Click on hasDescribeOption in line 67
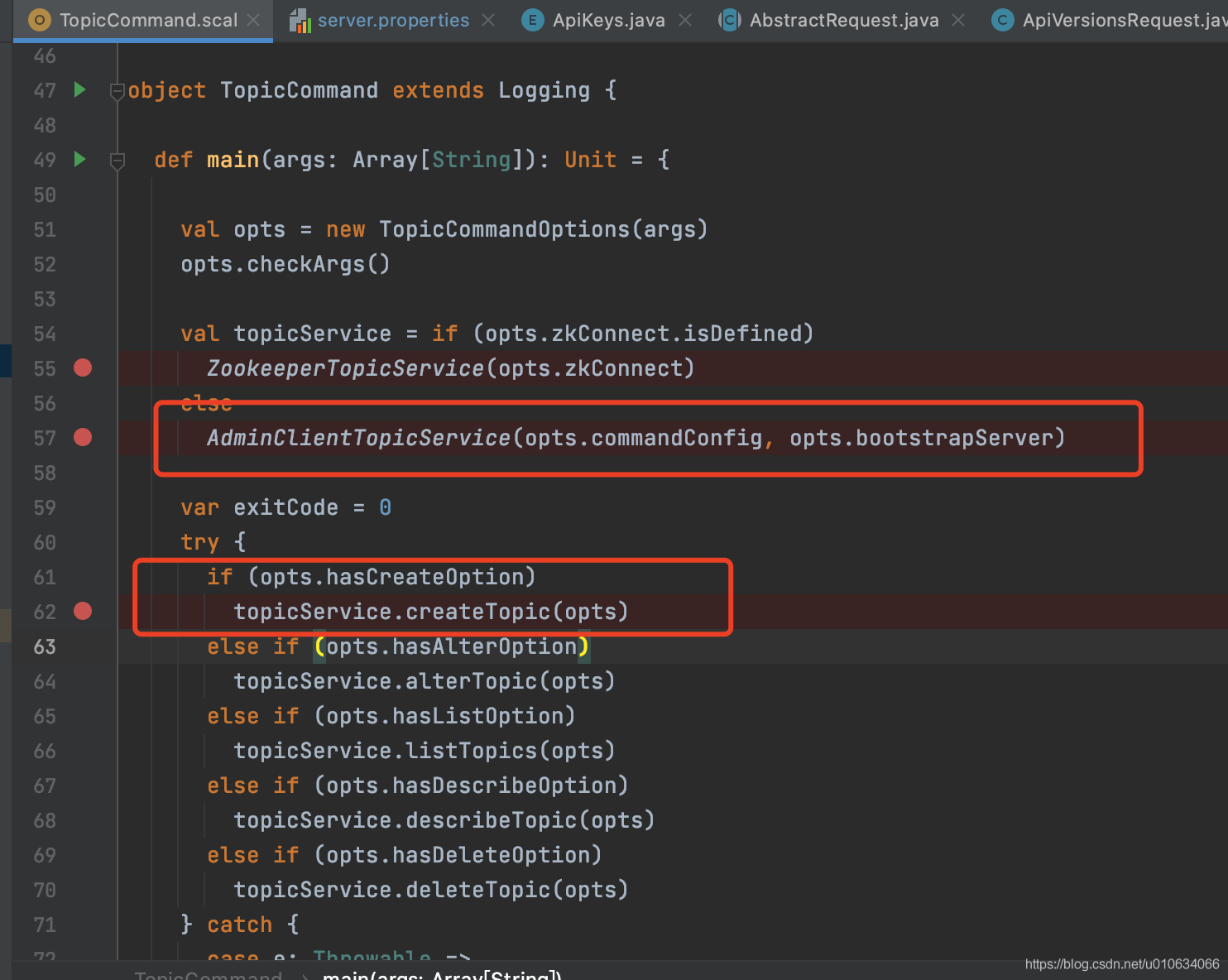 pos(505,785)
